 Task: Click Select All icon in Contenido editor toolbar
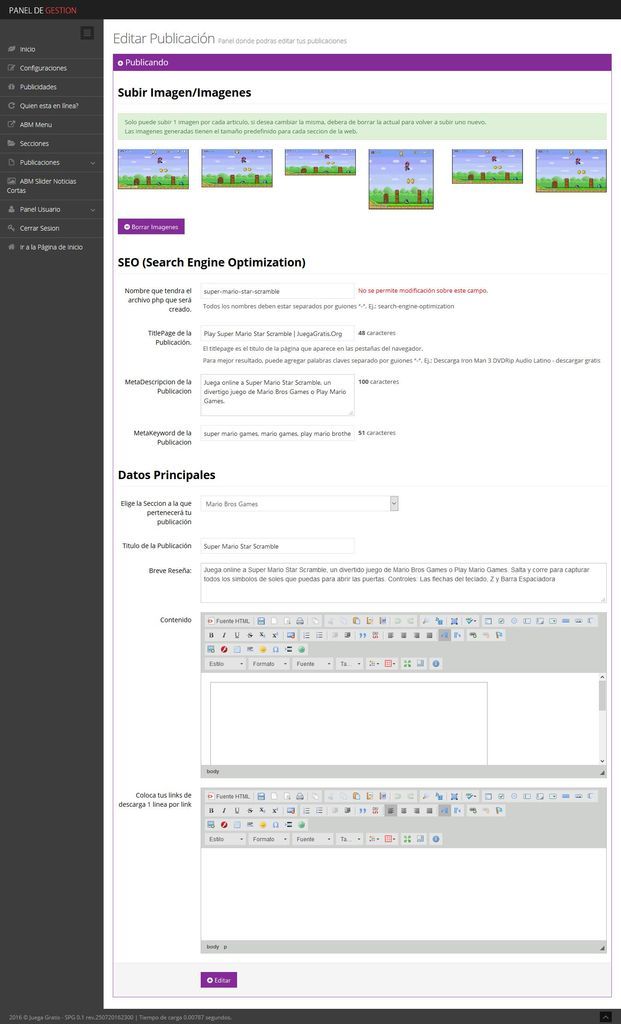(x=454, y=621)
